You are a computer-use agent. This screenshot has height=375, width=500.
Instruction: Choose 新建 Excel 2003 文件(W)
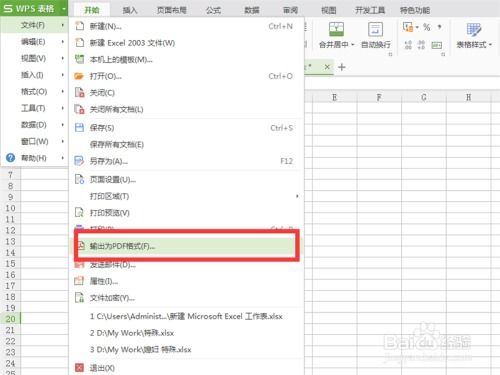[187, 43]
